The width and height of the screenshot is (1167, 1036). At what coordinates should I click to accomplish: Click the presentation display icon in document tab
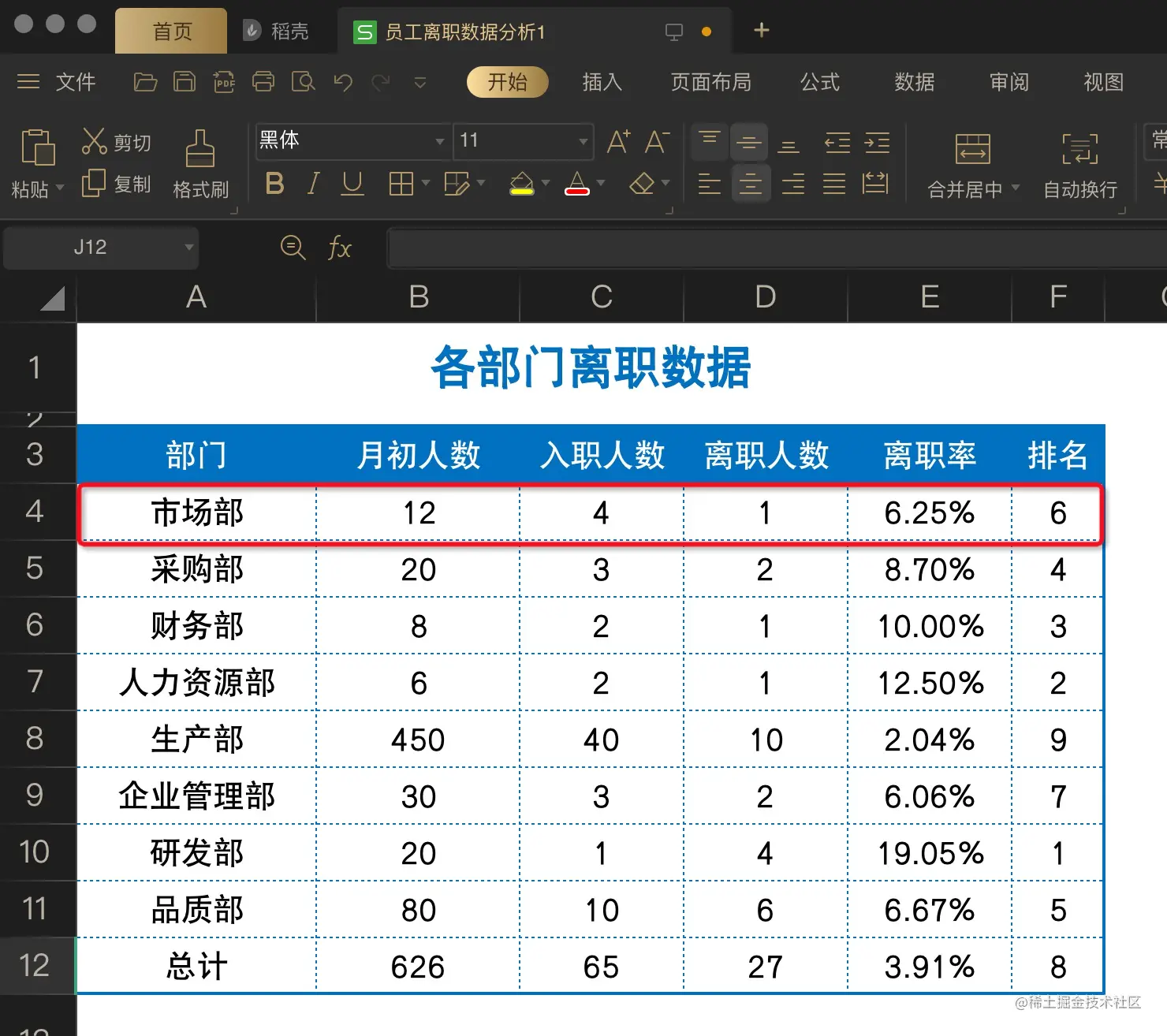pyautogui.click(x=673, y=32)
